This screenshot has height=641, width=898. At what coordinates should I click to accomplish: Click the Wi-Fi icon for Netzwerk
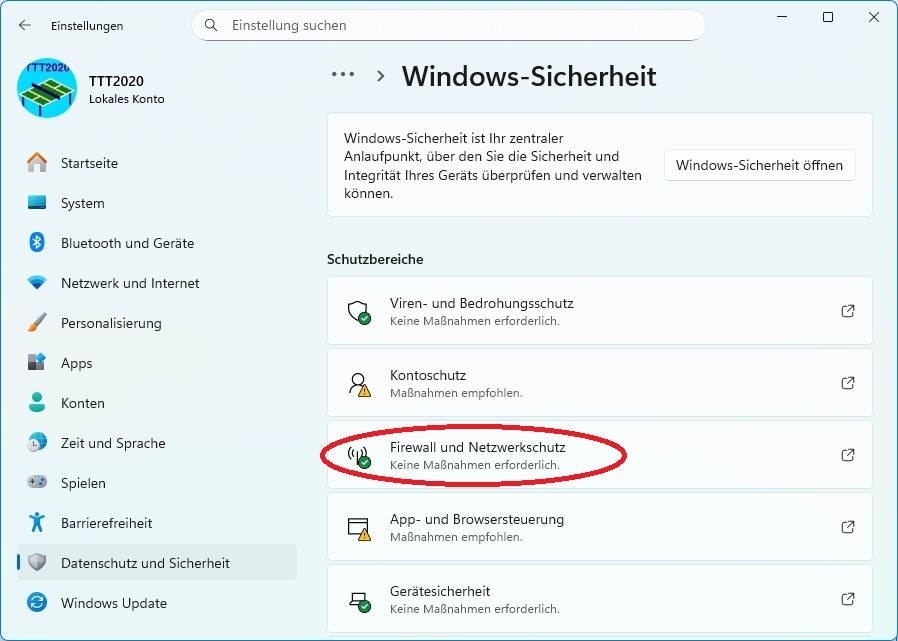click(37, 283)
